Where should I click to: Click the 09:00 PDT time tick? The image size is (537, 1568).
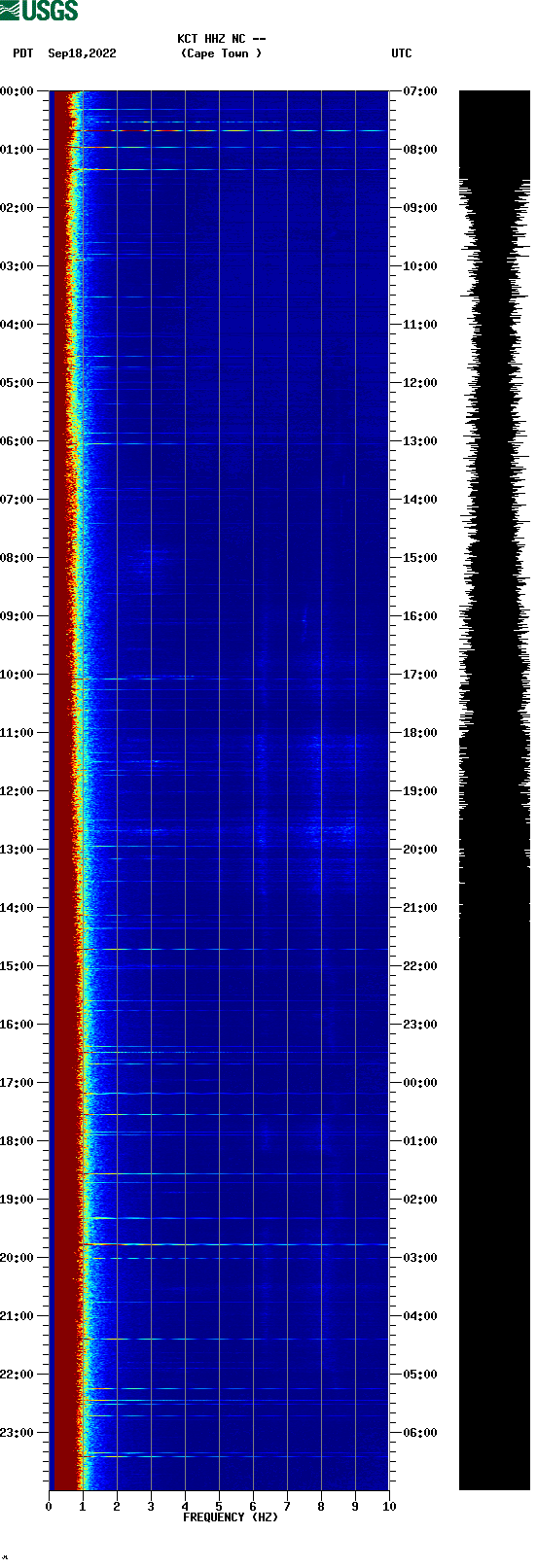tap(17, 616)
